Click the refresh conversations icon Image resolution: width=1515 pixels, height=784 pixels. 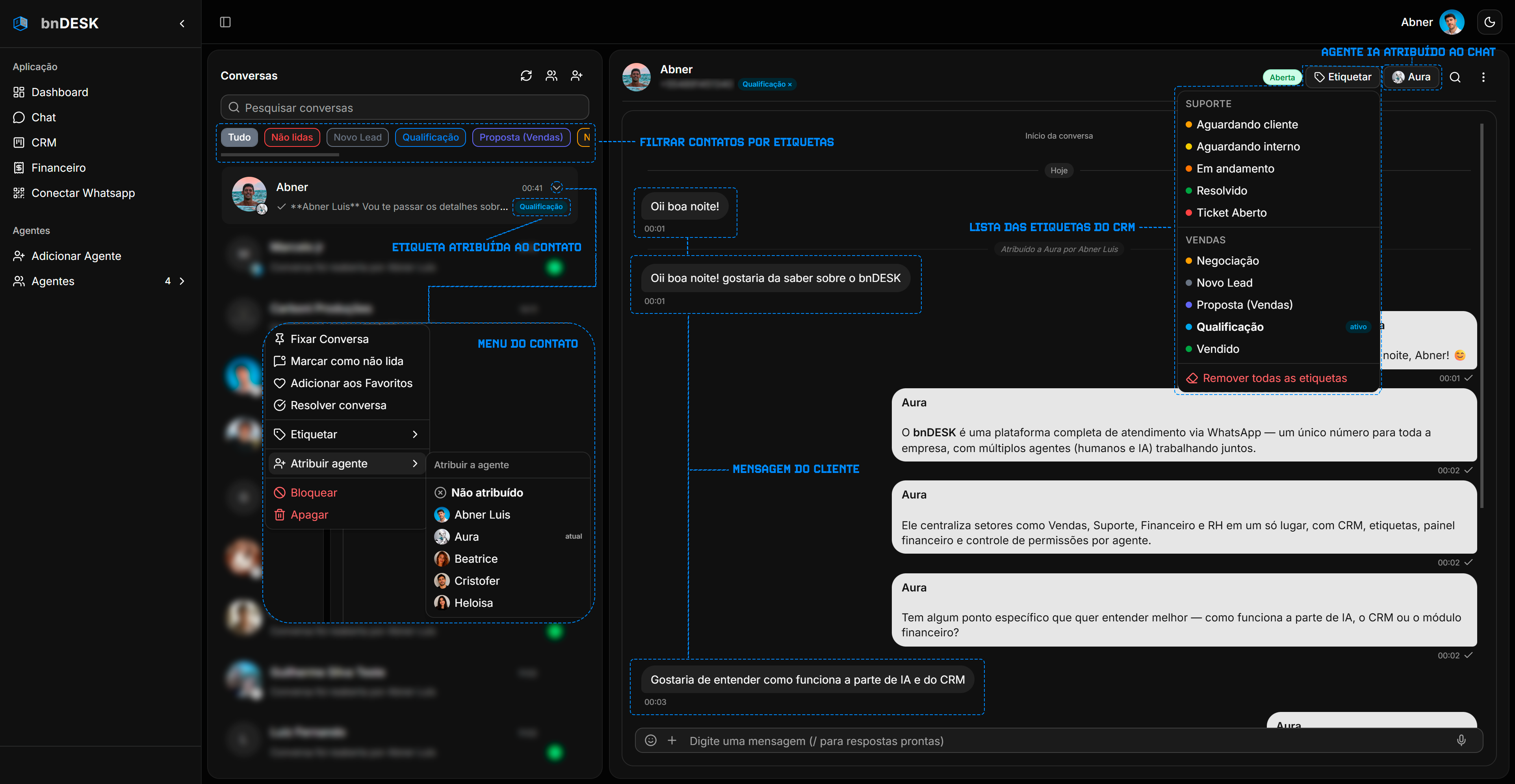tap(526, 76)
